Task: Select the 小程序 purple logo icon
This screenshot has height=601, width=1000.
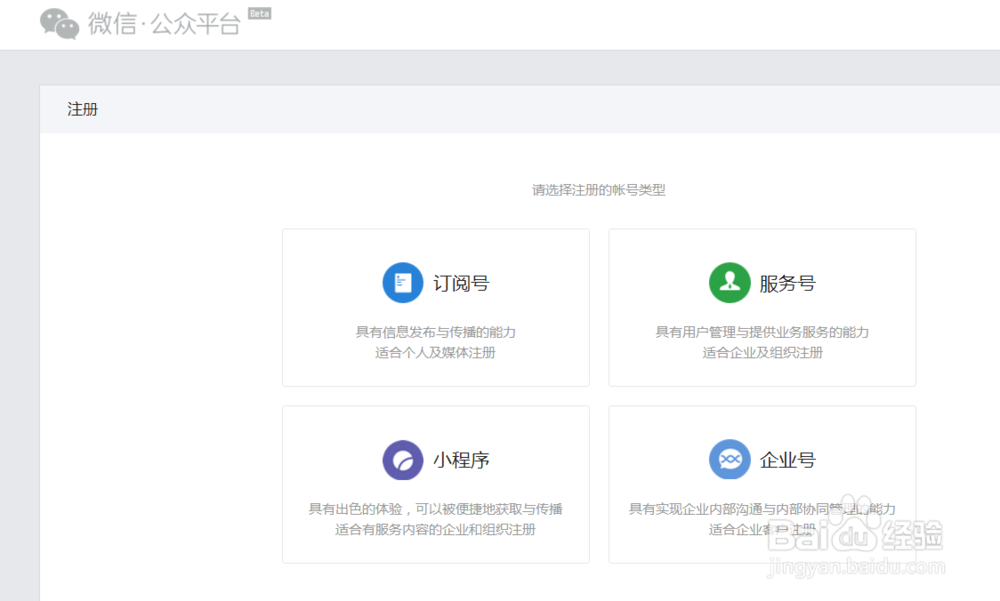Action: [x=402, y=459]
